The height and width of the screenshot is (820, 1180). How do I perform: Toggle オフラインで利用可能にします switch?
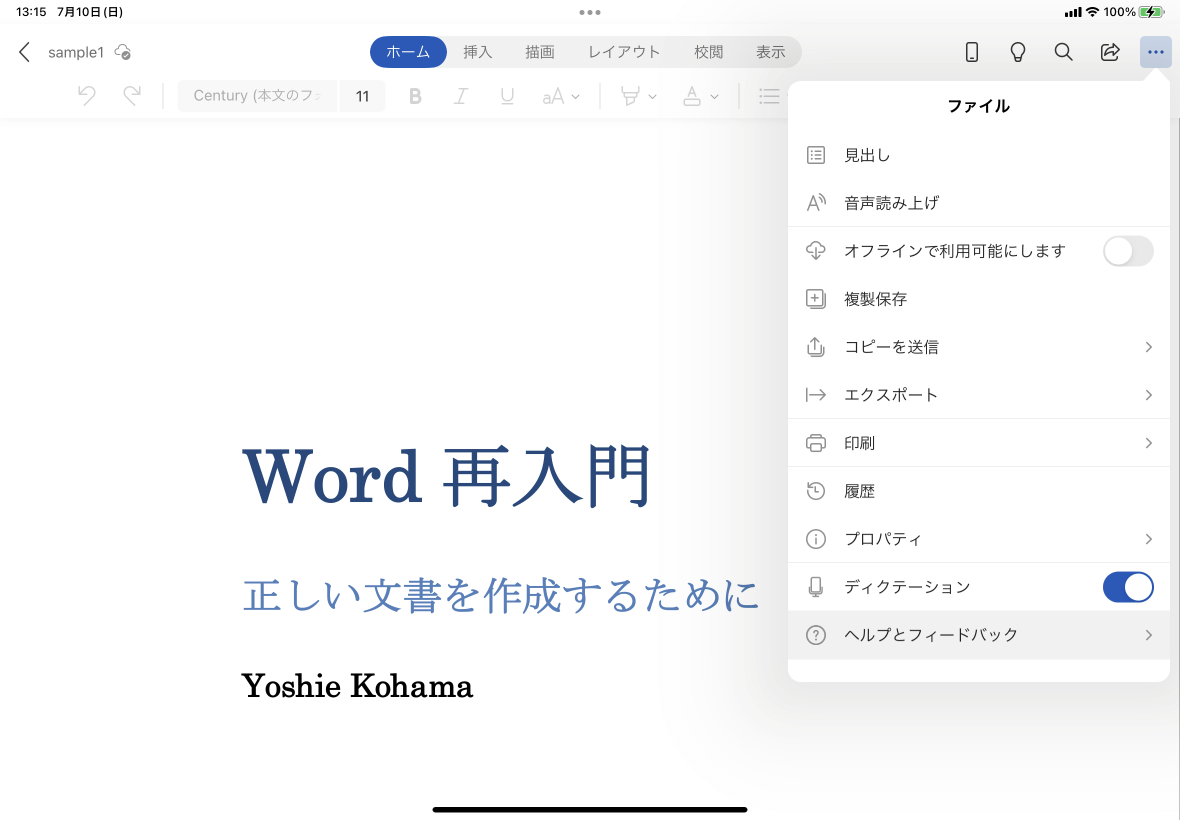[1128, 251]
